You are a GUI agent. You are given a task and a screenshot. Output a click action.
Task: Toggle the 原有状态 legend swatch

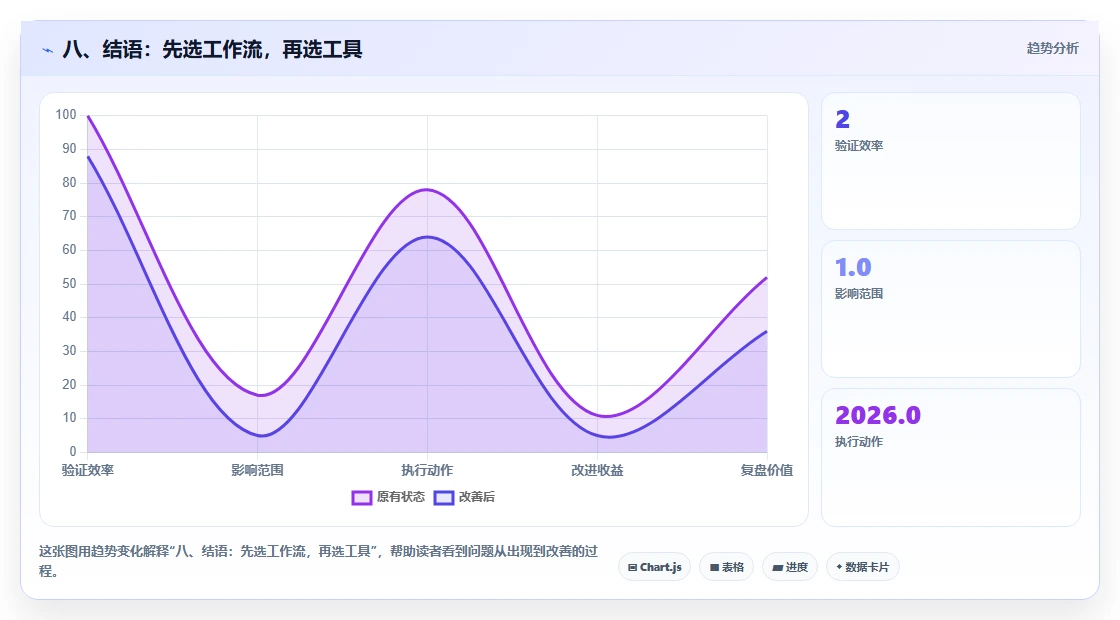(361, 497)
